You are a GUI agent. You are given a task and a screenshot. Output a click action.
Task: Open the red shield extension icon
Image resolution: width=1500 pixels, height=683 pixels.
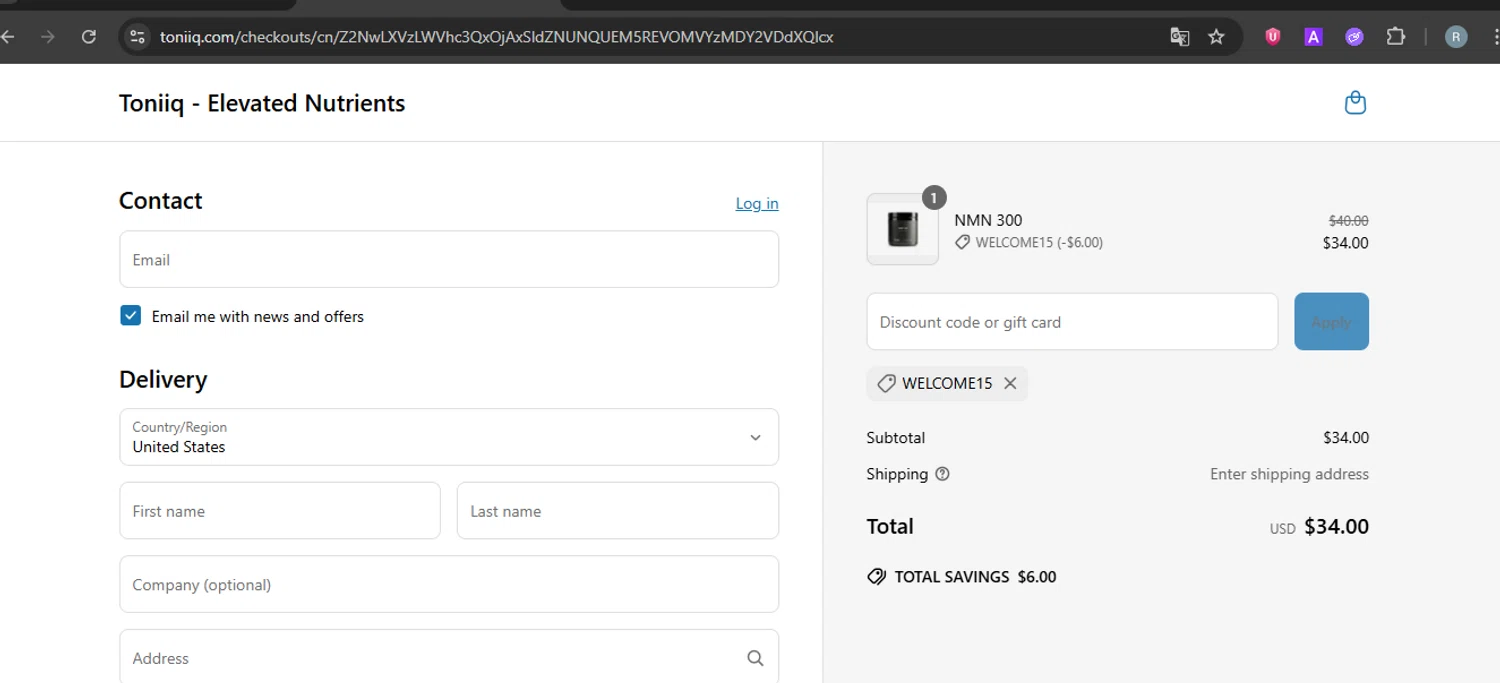point(1273,37)
